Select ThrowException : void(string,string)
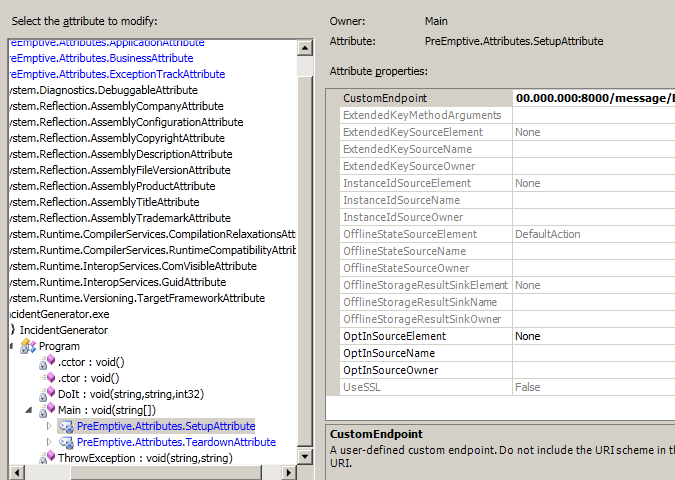Viewport: 675px width, 480px height. (145, 458)
